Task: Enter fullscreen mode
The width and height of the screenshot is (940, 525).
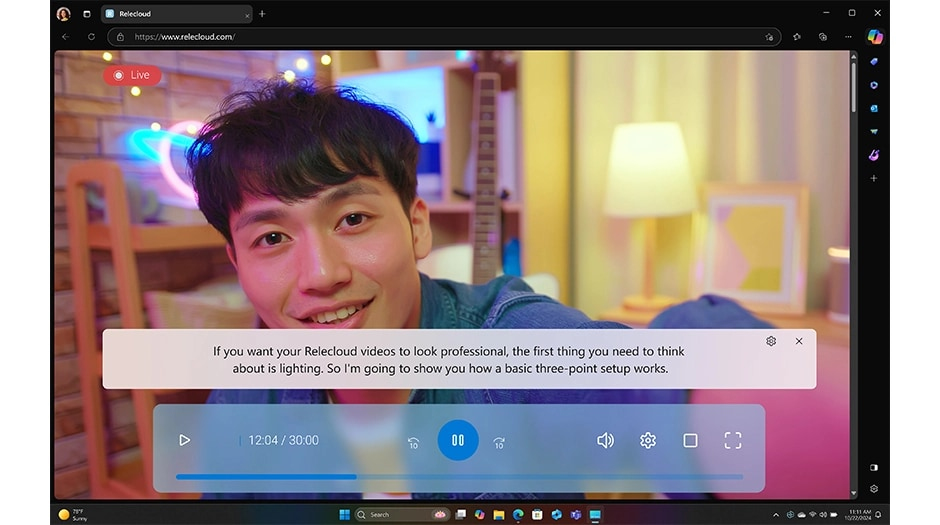Action: 733,440
